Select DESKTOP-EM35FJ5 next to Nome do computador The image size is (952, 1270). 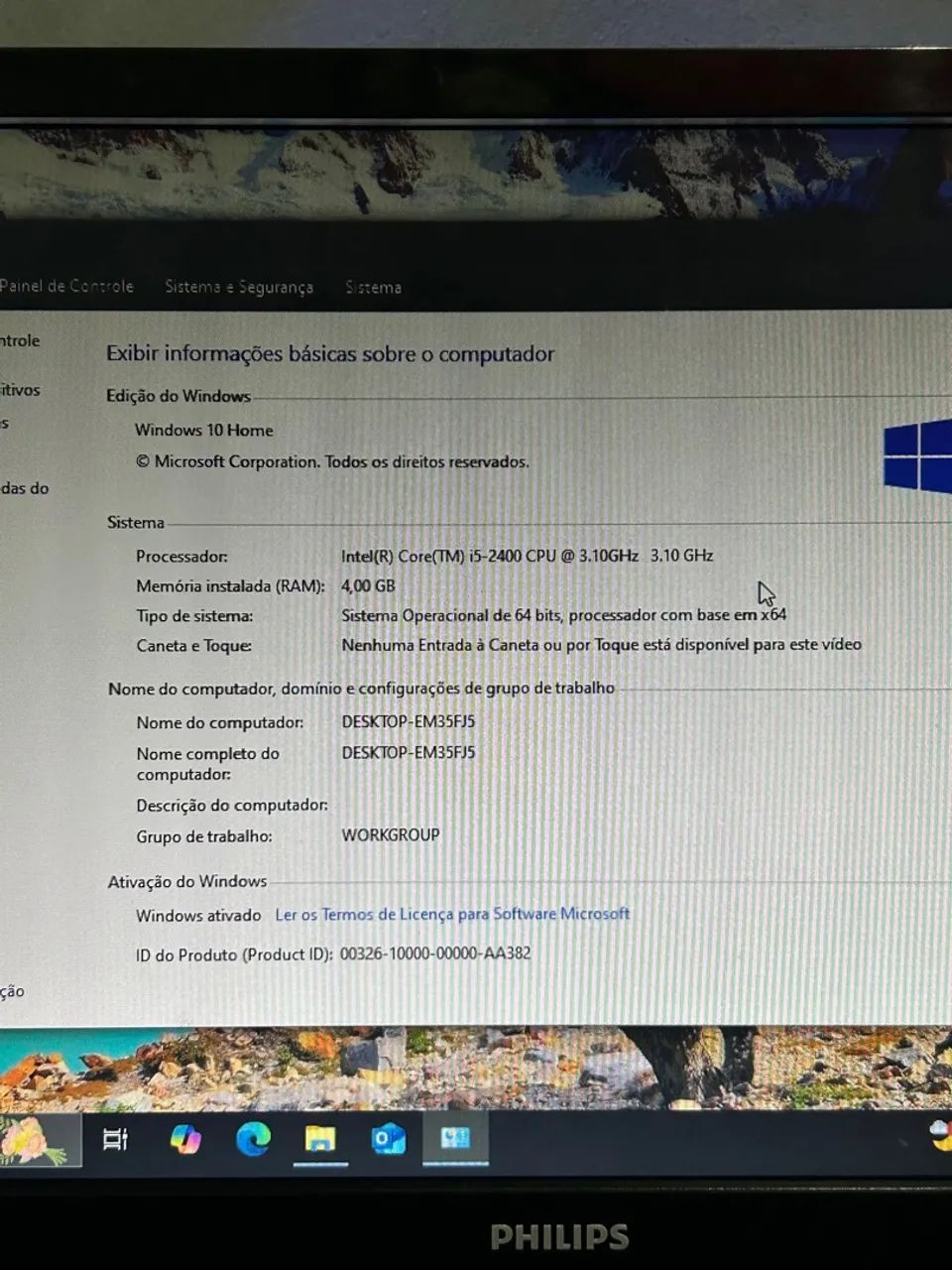point(409,721)
